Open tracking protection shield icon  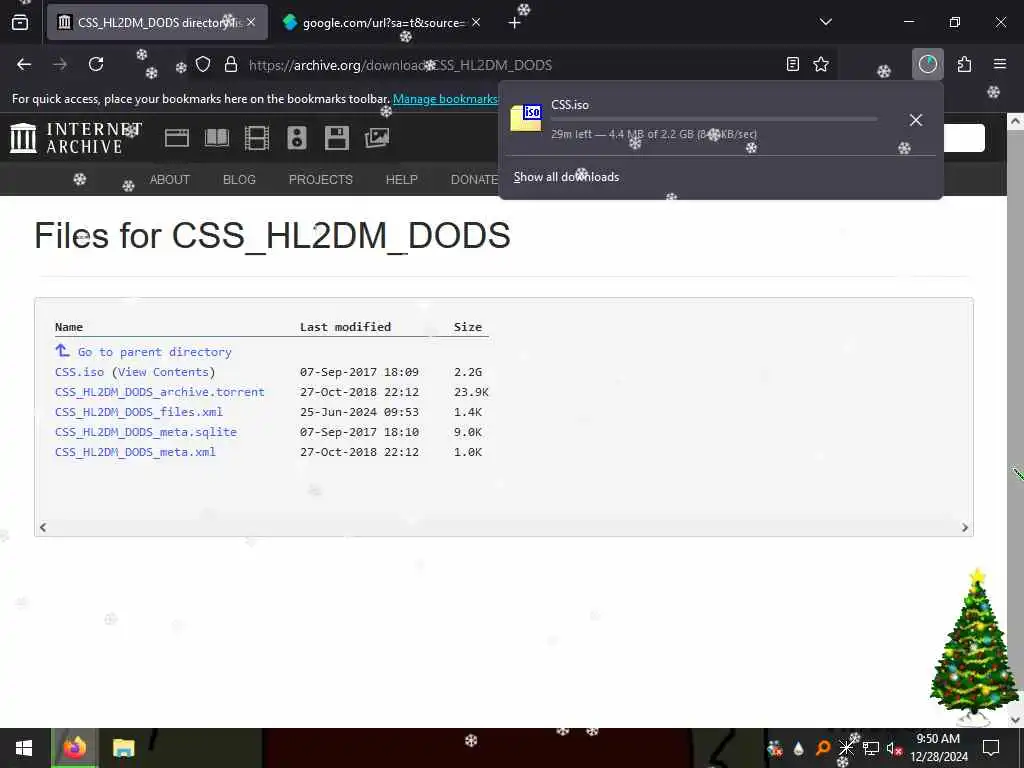pos(203,64)
